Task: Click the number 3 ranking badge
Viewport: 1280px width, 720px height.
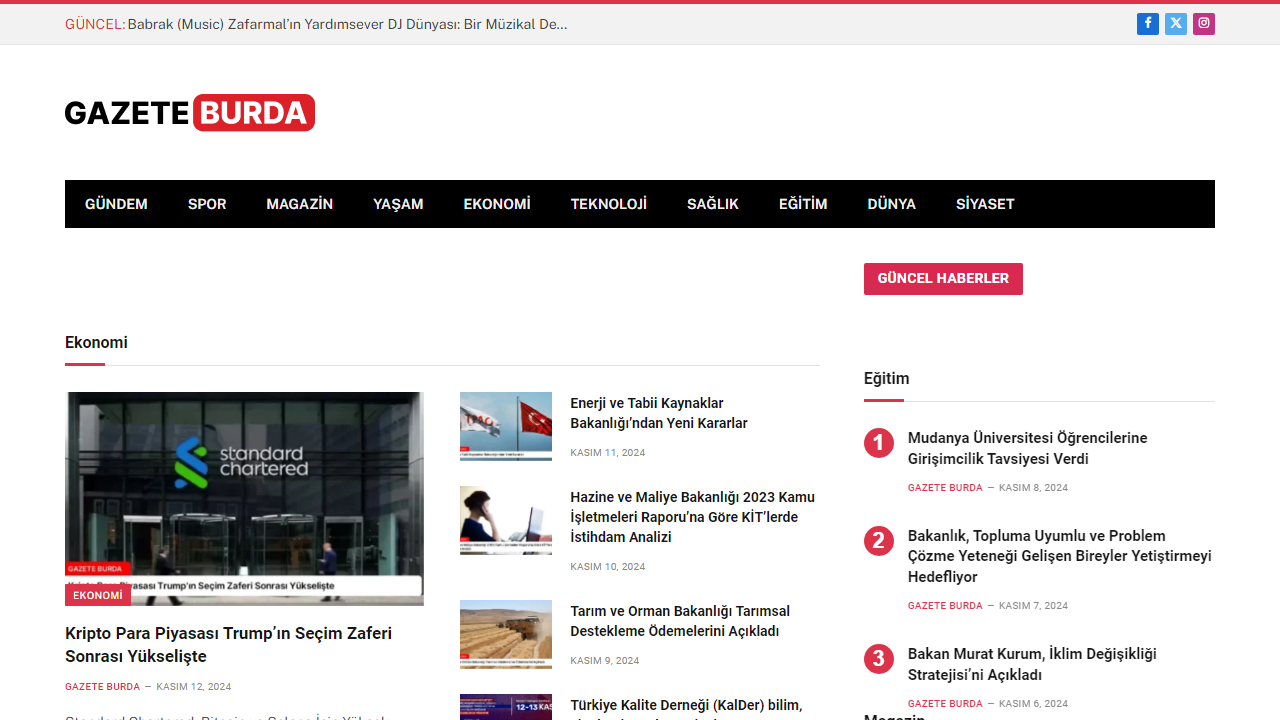Action: click(x=878, y=659)
